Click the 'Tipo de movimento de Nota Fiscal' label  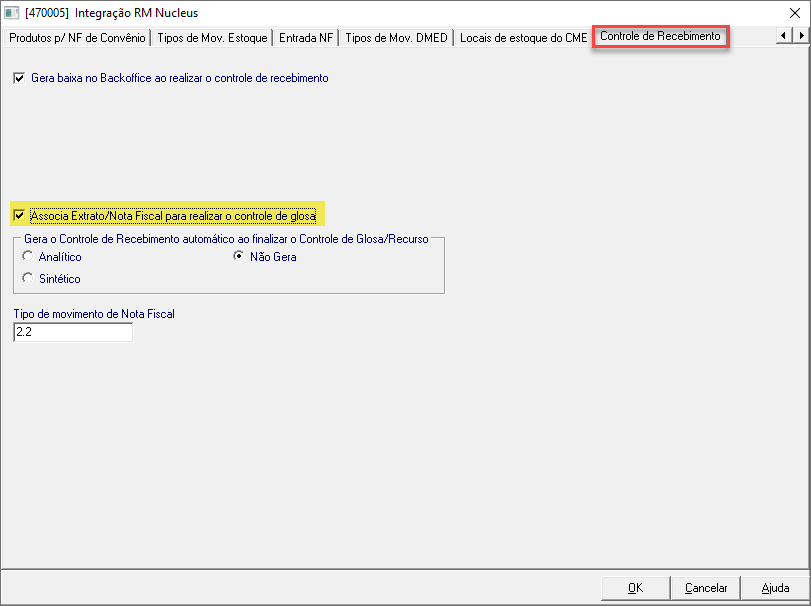click(94, 314)
